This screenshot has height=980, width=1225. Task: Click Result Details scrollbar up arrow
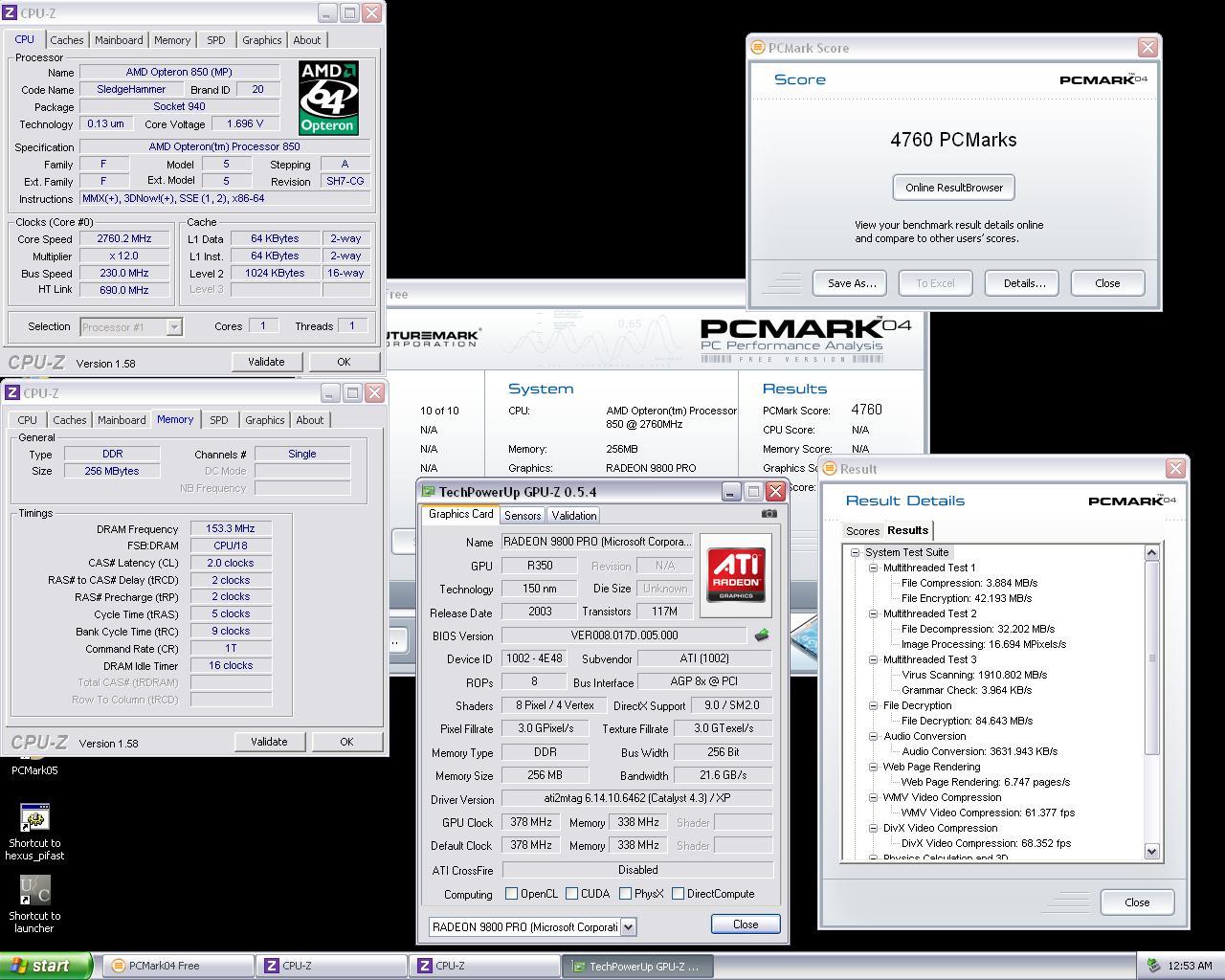point(1151,552)
